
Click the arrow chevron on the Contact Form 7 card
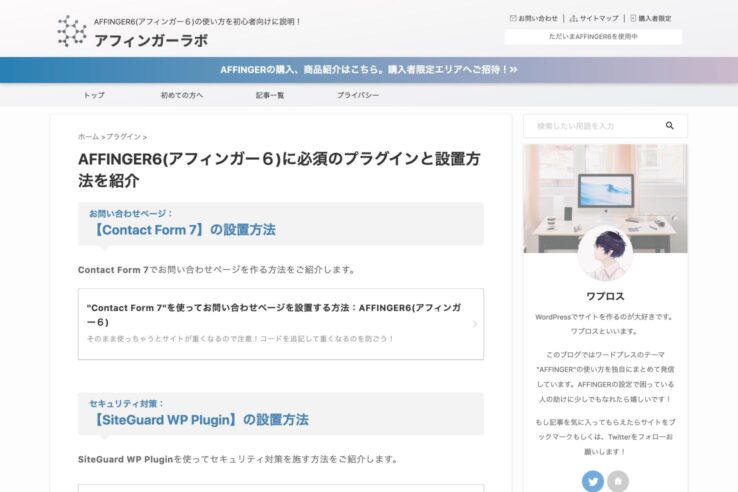coord(475,324)
